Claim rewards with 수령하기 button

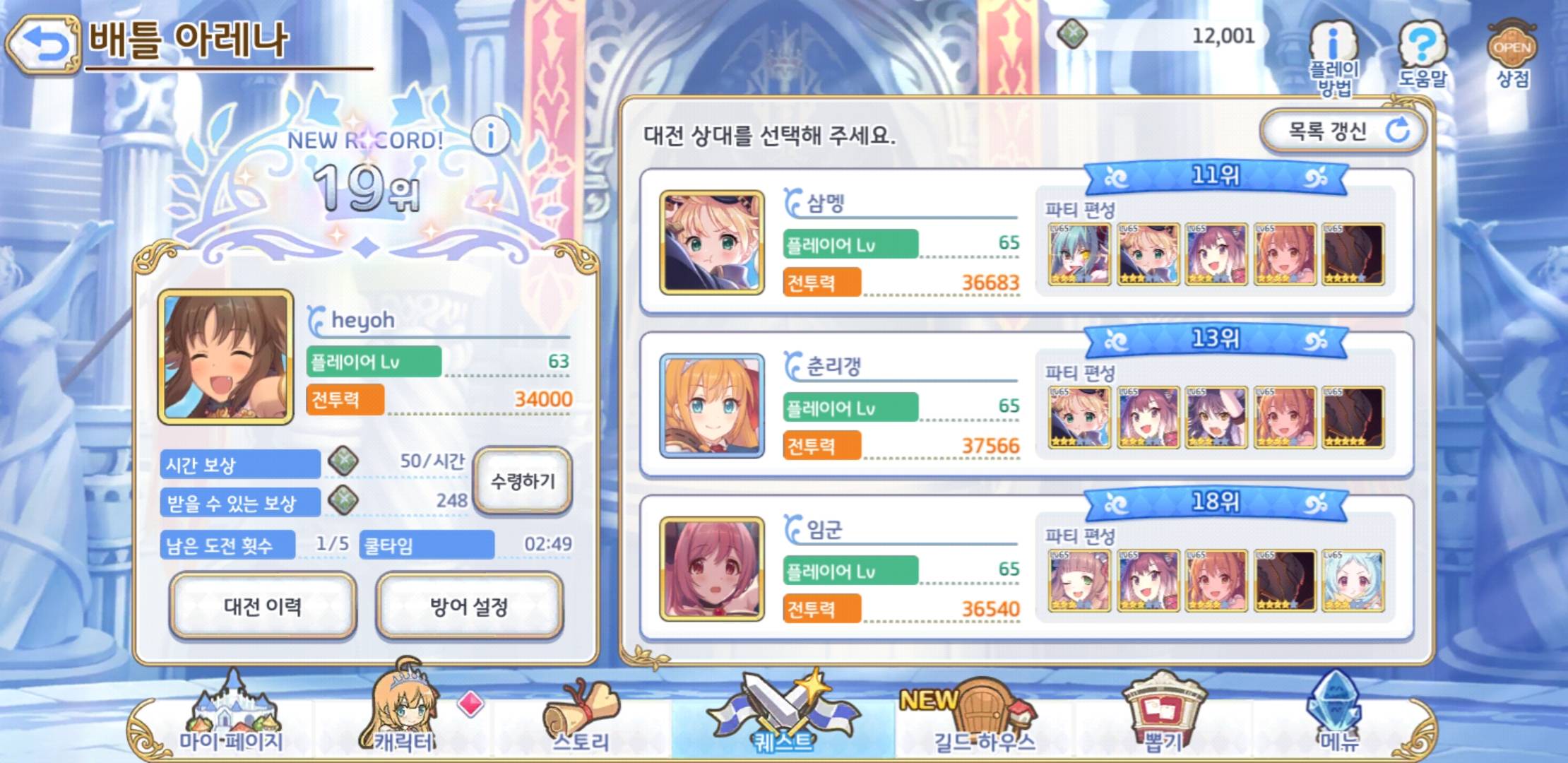coord(523,481)
